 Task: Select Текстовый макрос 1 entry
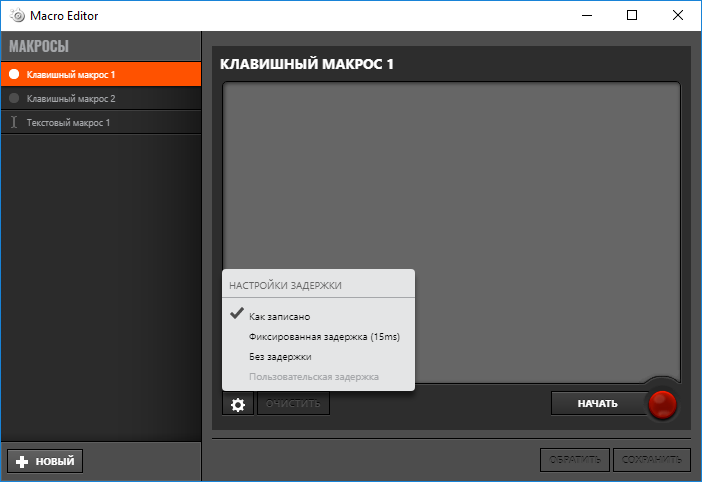click(101, 122)
